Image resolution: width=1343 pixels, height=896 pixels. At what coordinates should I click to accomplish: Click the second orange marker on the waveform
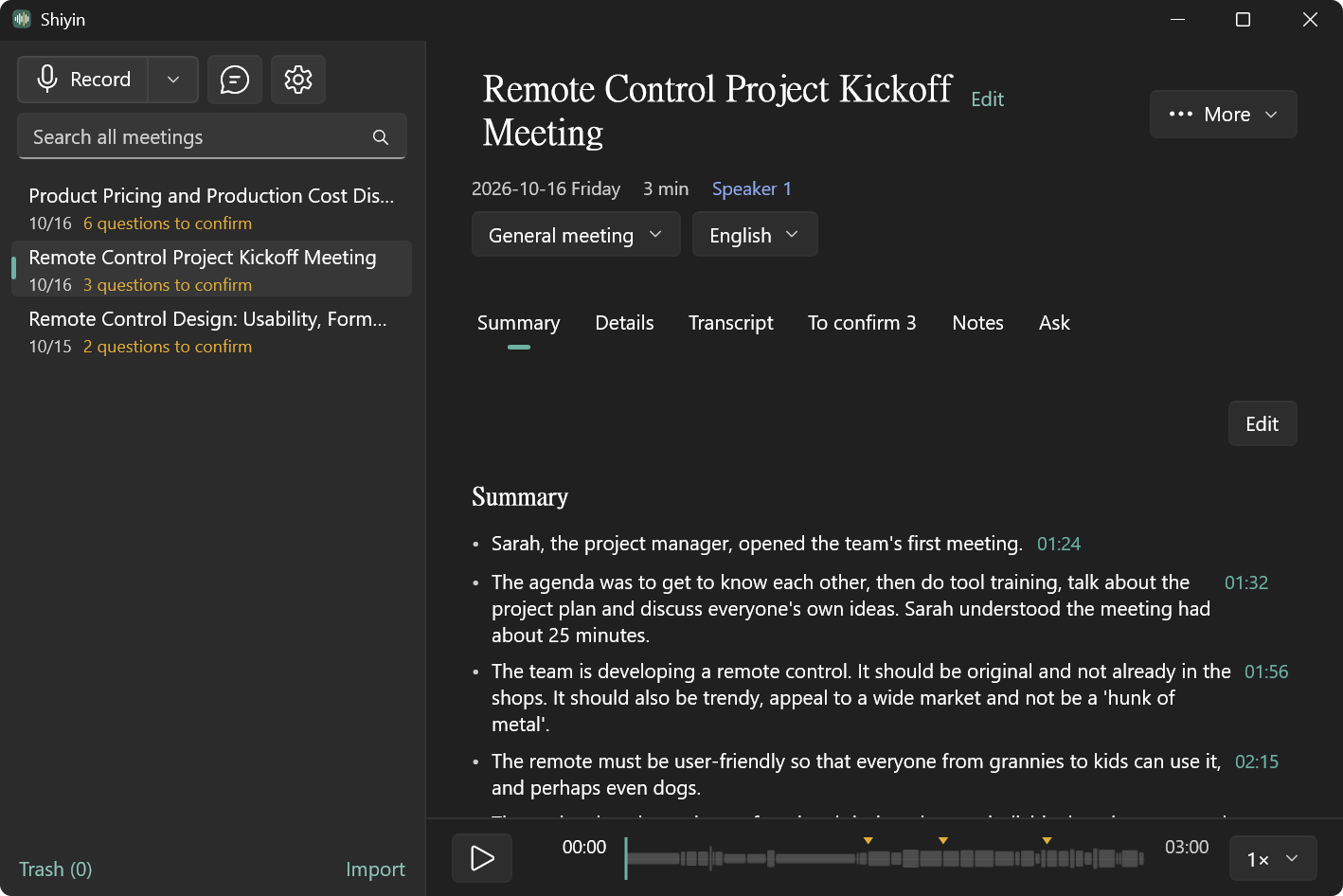coord(942,841)
